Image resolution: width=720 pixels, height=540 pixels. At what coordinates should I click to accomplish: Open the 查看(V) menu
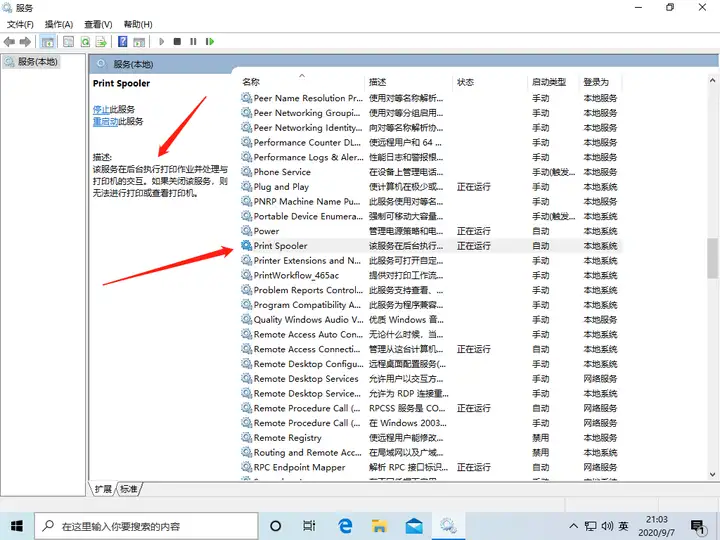tap(98, 24)
